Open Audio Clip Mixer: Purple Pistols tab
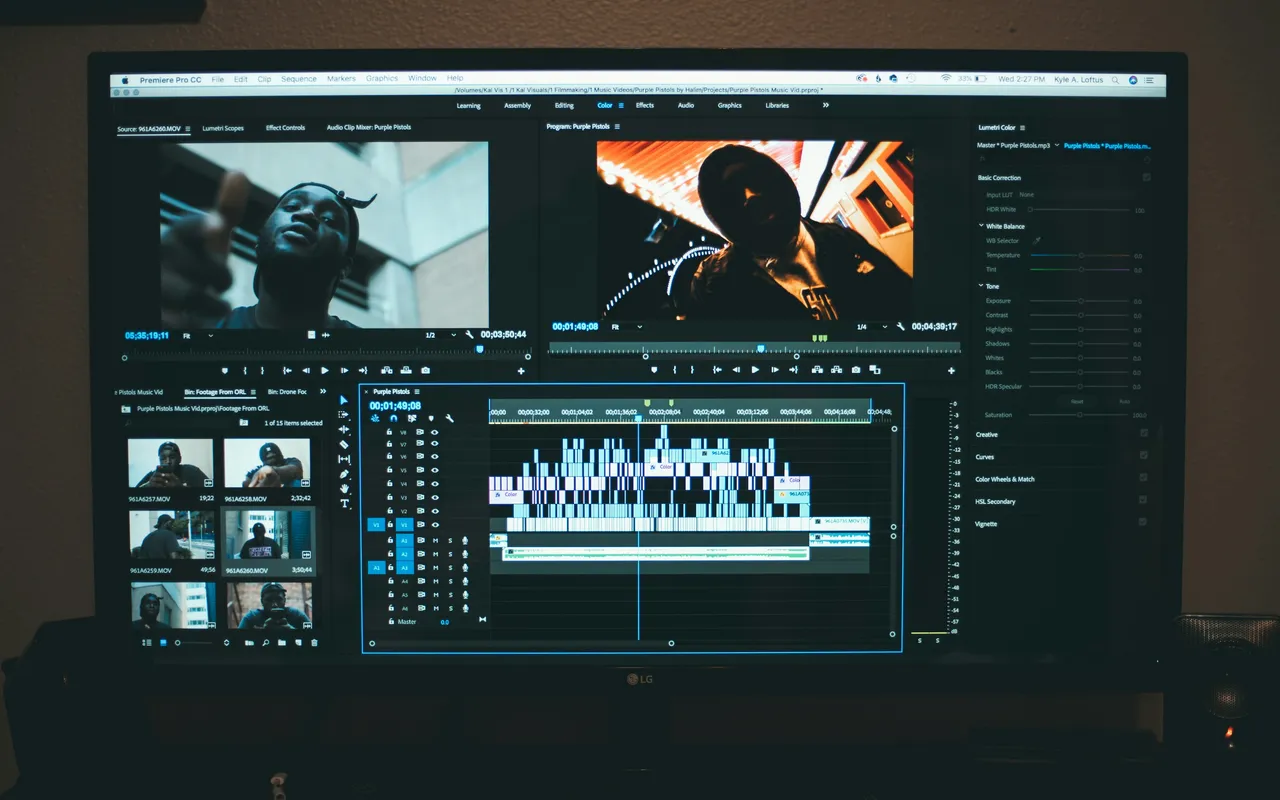This screenshot has height=800, width=1280. [x=369, y=128]
